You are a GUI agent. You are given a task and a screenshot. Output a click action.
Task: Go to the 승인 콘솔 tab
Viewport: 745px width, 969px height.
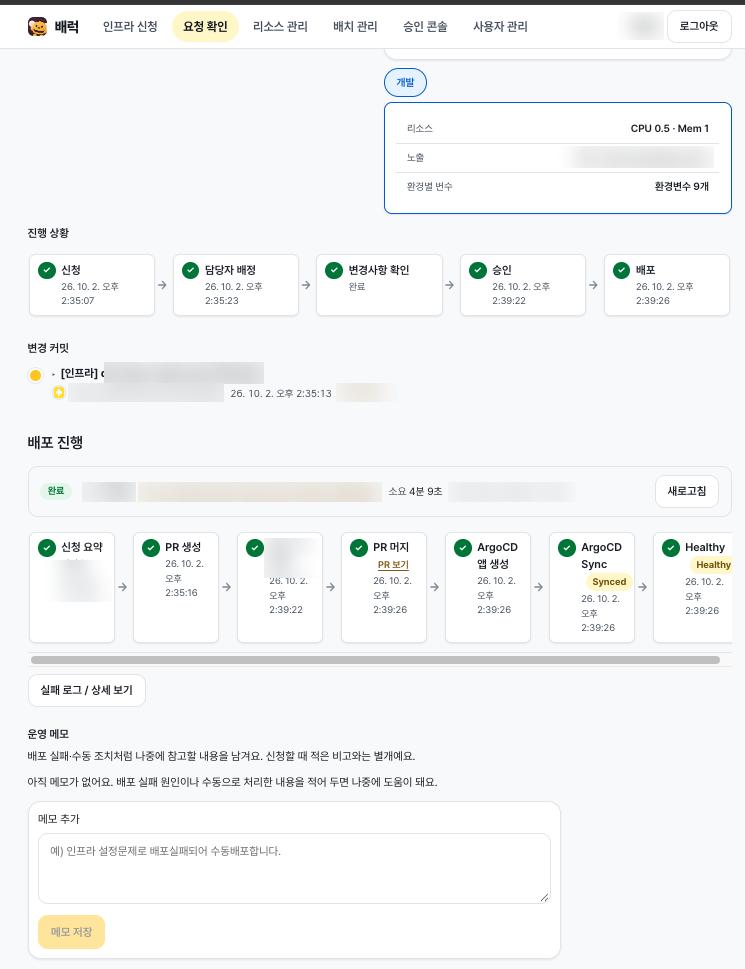[425, 27]
